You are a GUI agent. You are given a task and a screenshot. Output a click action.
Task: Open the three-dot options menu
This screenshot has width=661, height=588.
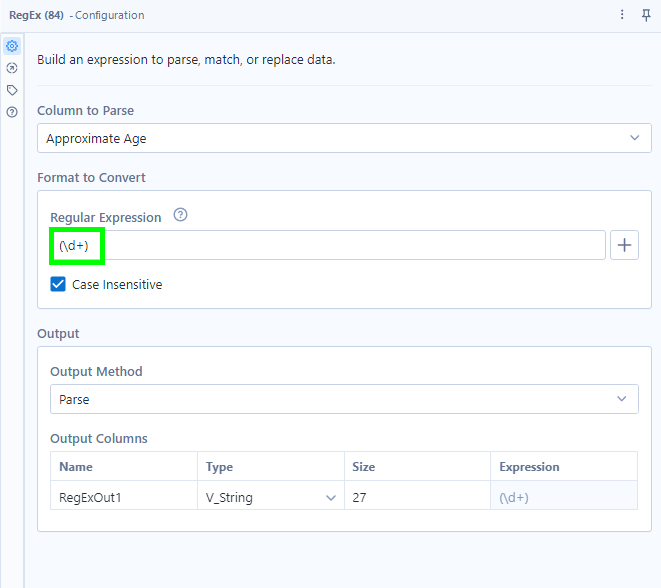622,15
